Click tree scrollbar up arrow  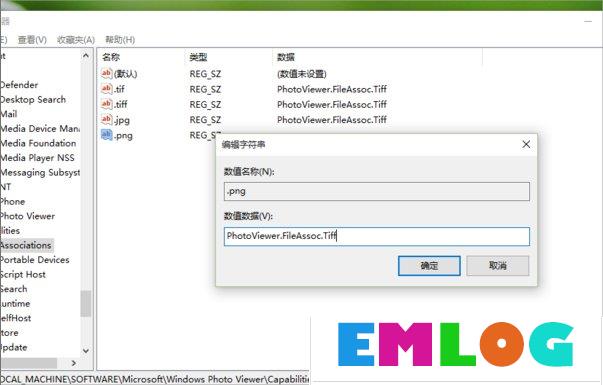(86, 56)
